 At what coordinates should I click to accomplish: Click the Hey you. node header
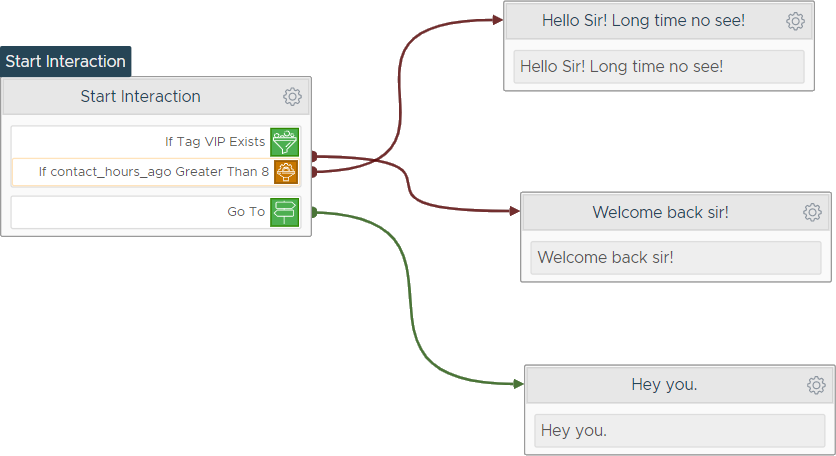679,385
